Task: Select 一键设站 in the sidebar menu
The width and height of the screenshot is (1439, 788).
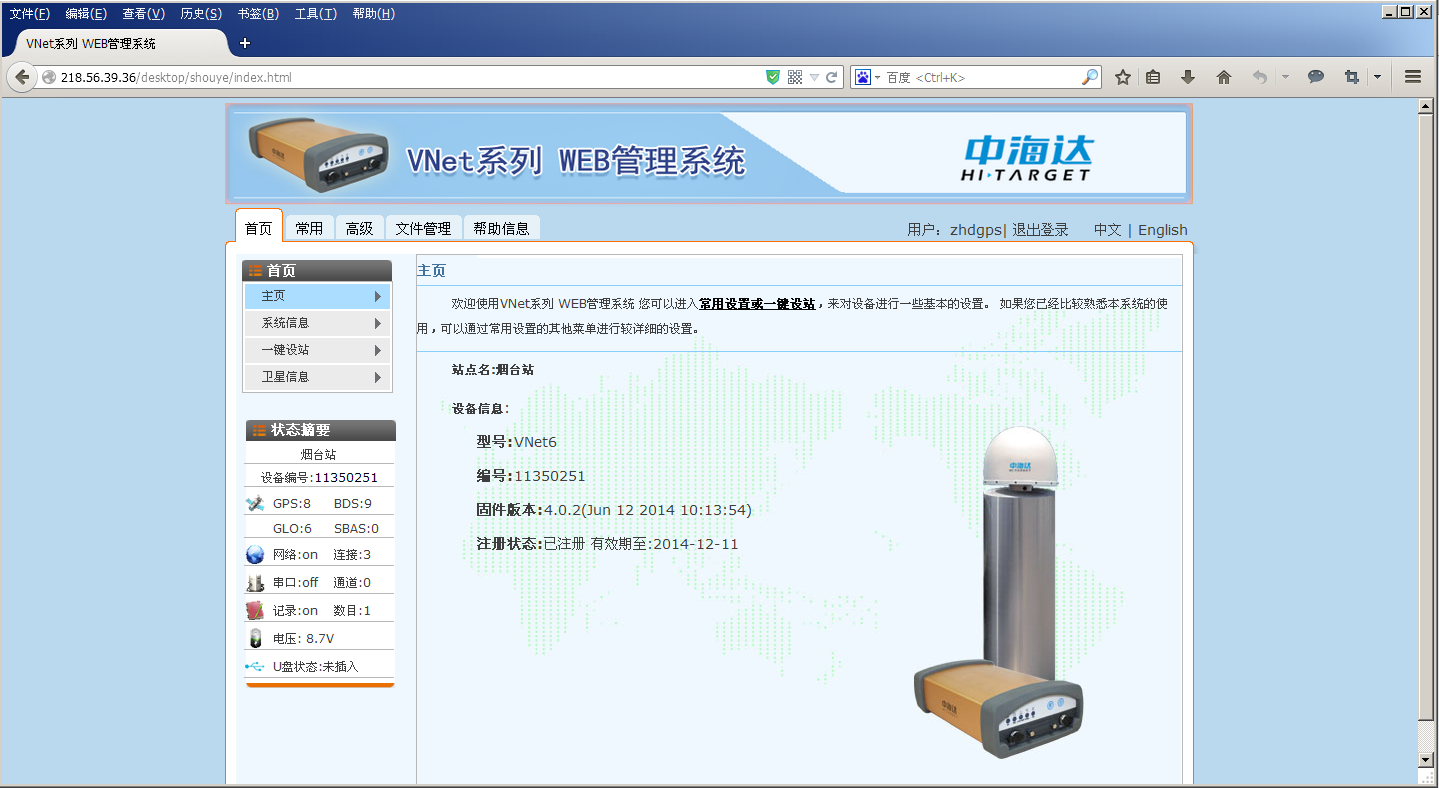Action: point(318,350)
